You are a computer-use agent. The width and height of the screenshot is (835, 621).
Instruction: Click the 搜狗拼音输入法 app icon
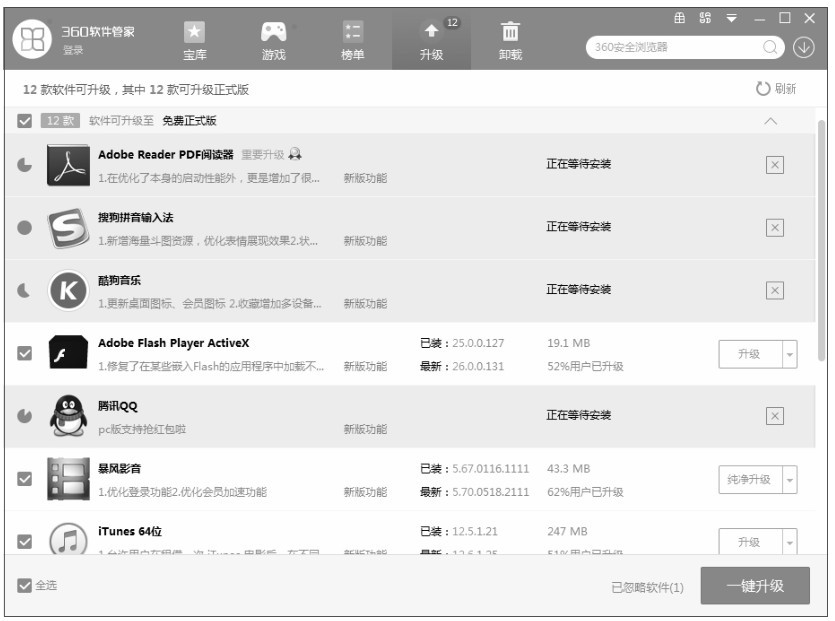coord(68,228)
